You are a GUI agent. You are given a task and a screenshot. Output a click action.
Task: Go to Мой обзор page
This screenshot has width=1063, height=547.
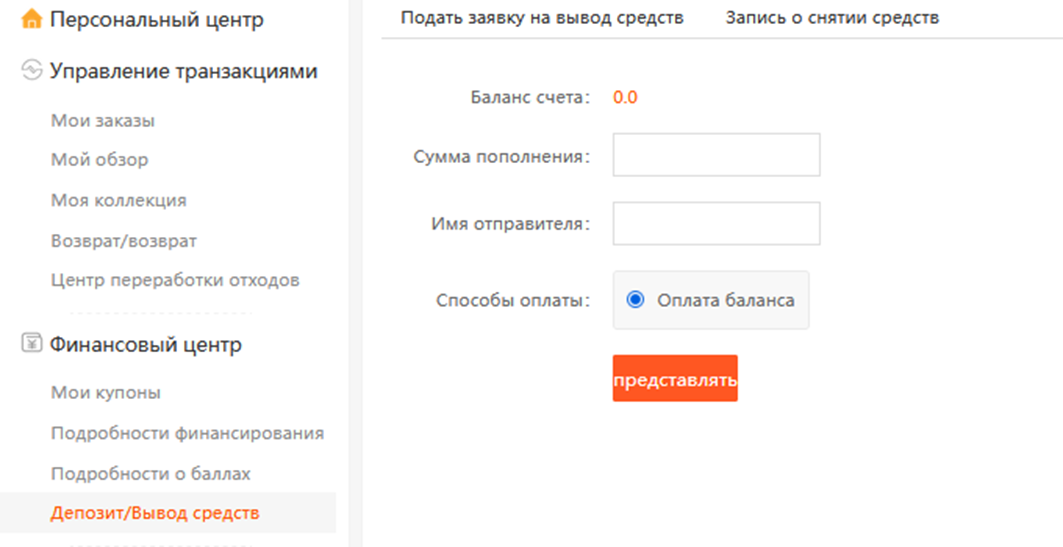pos(100,160)
